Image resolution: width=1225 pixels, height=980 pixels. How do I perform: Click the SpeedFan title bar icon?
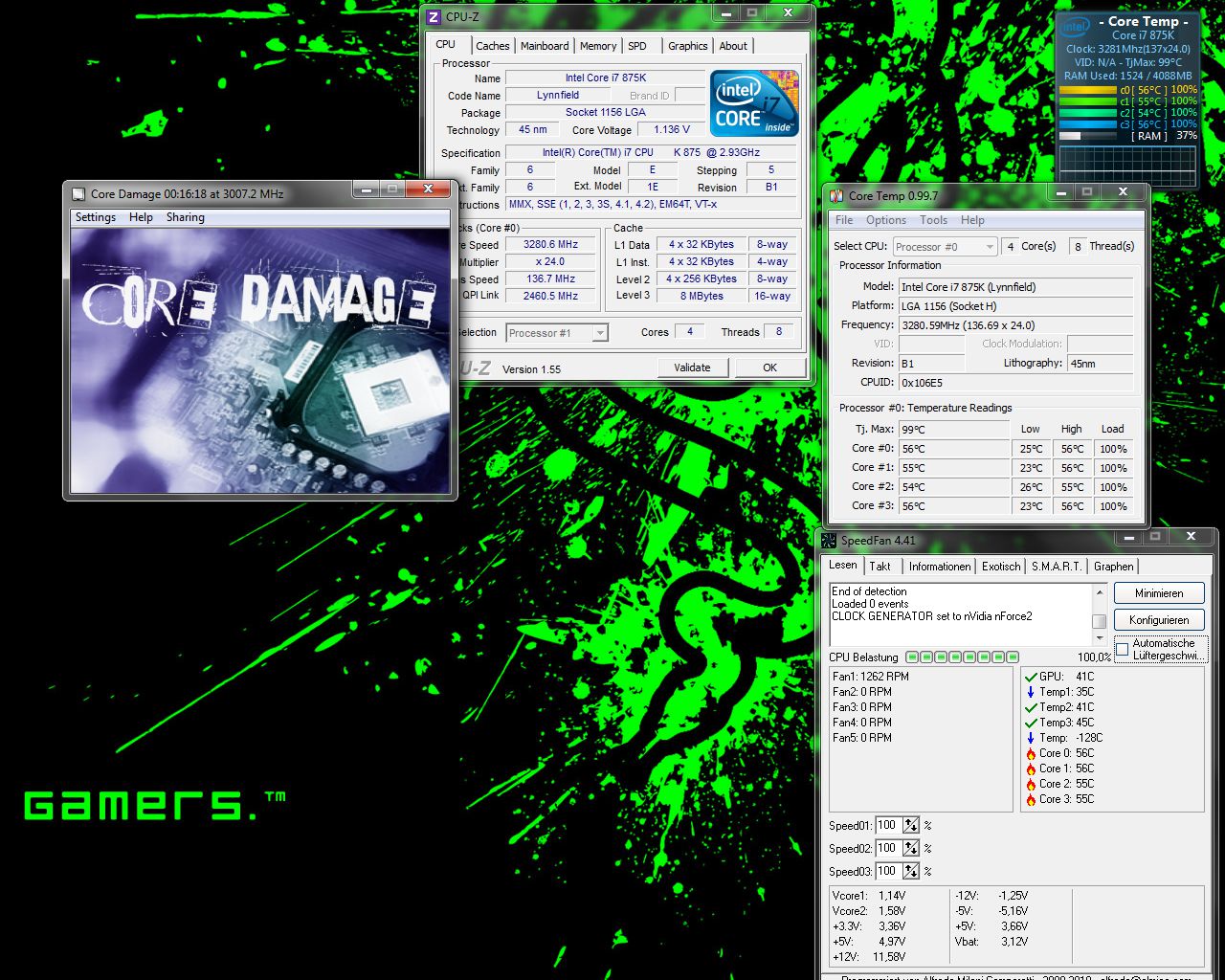coord(829,541)
